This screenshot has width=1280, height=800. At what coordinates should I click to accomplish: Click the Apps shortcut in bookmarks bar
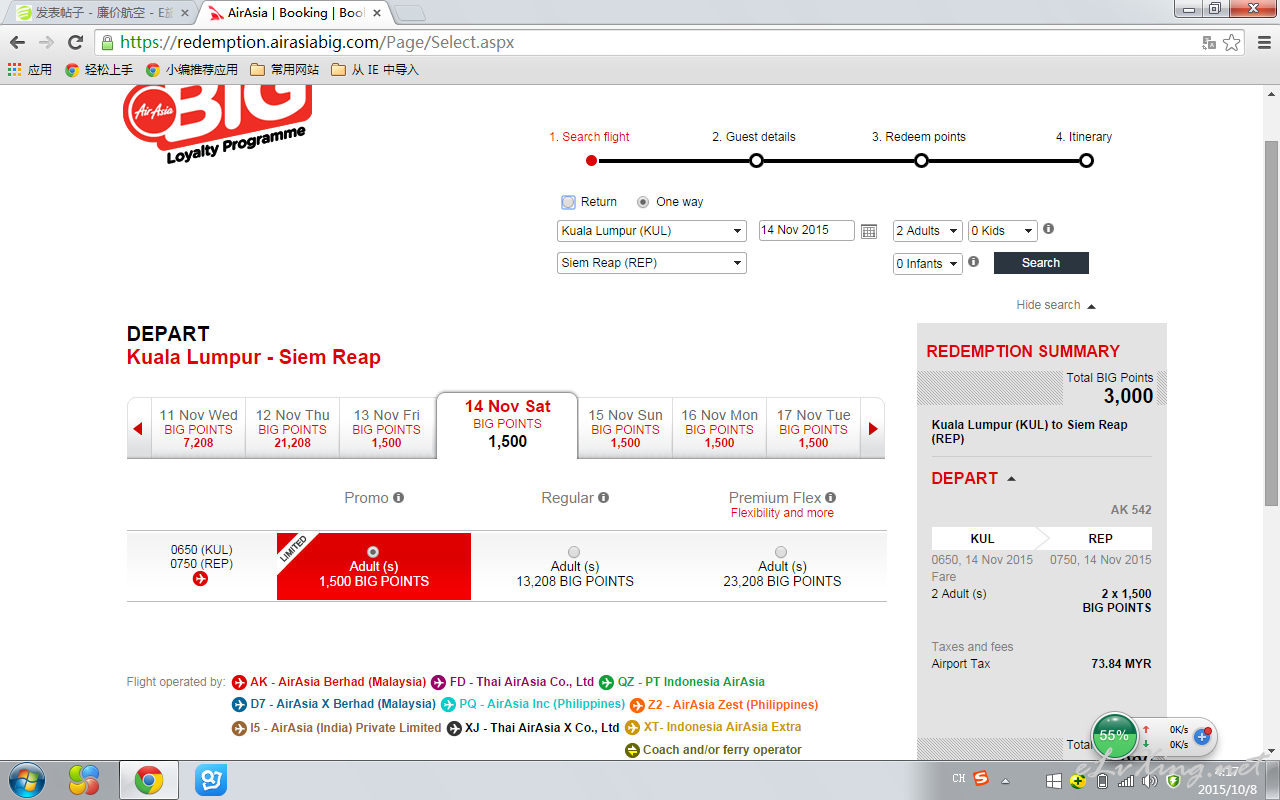pos(29,70)
